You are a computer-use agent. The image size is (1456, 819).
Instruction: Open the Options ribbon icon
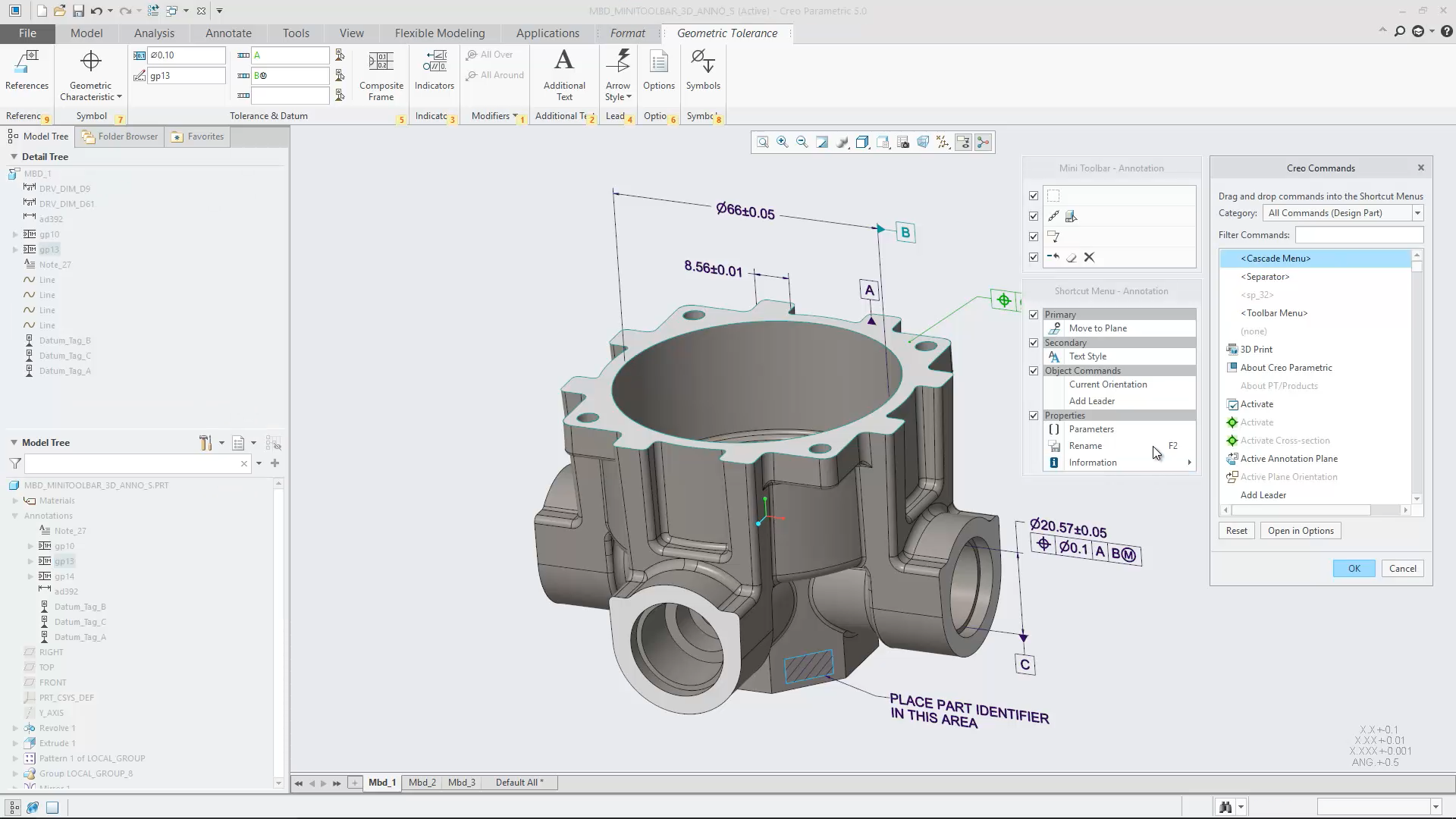pos(658,70)
